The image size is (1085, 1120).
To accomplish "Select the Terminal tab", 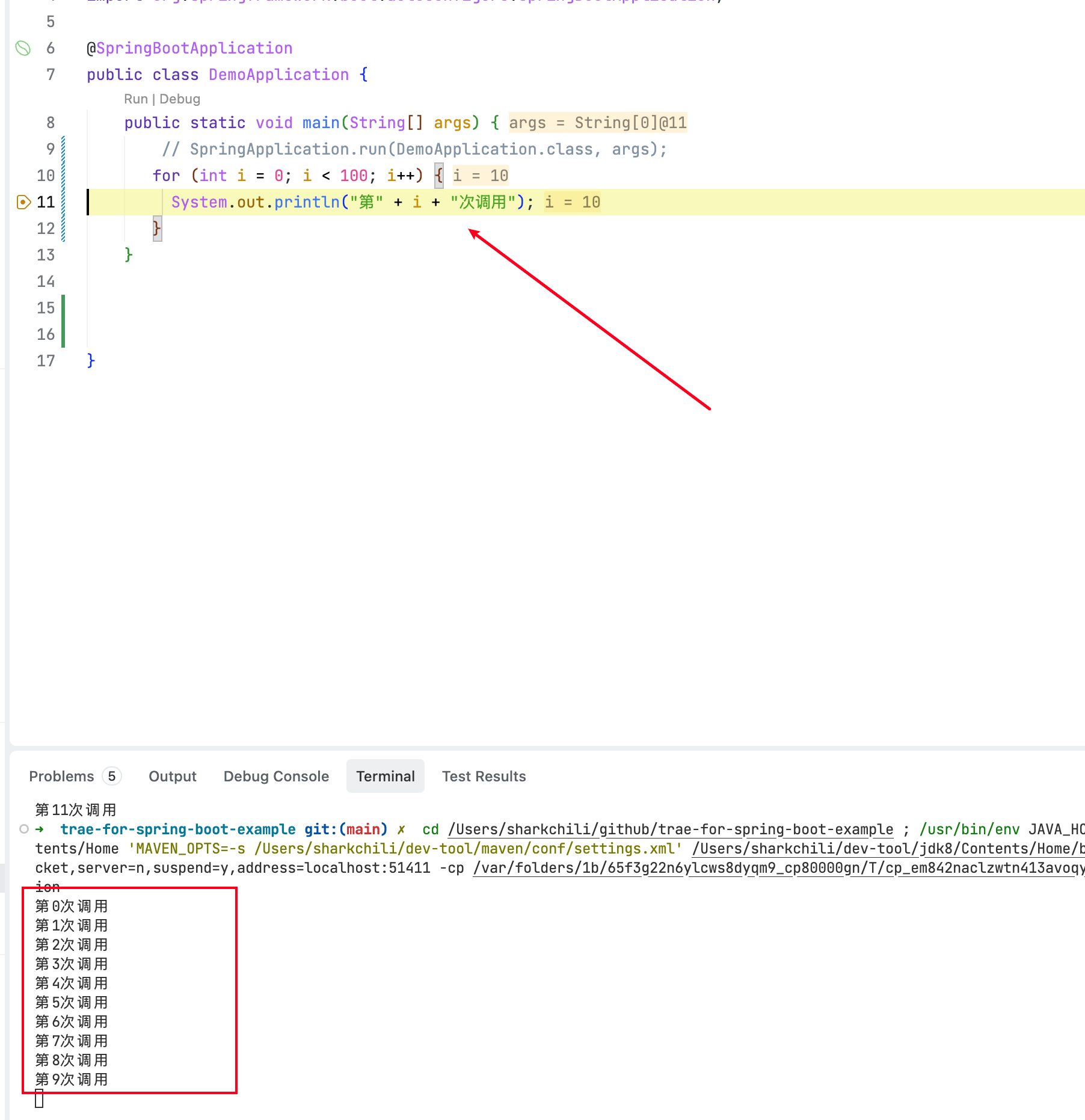I will (x=386, y=776).
